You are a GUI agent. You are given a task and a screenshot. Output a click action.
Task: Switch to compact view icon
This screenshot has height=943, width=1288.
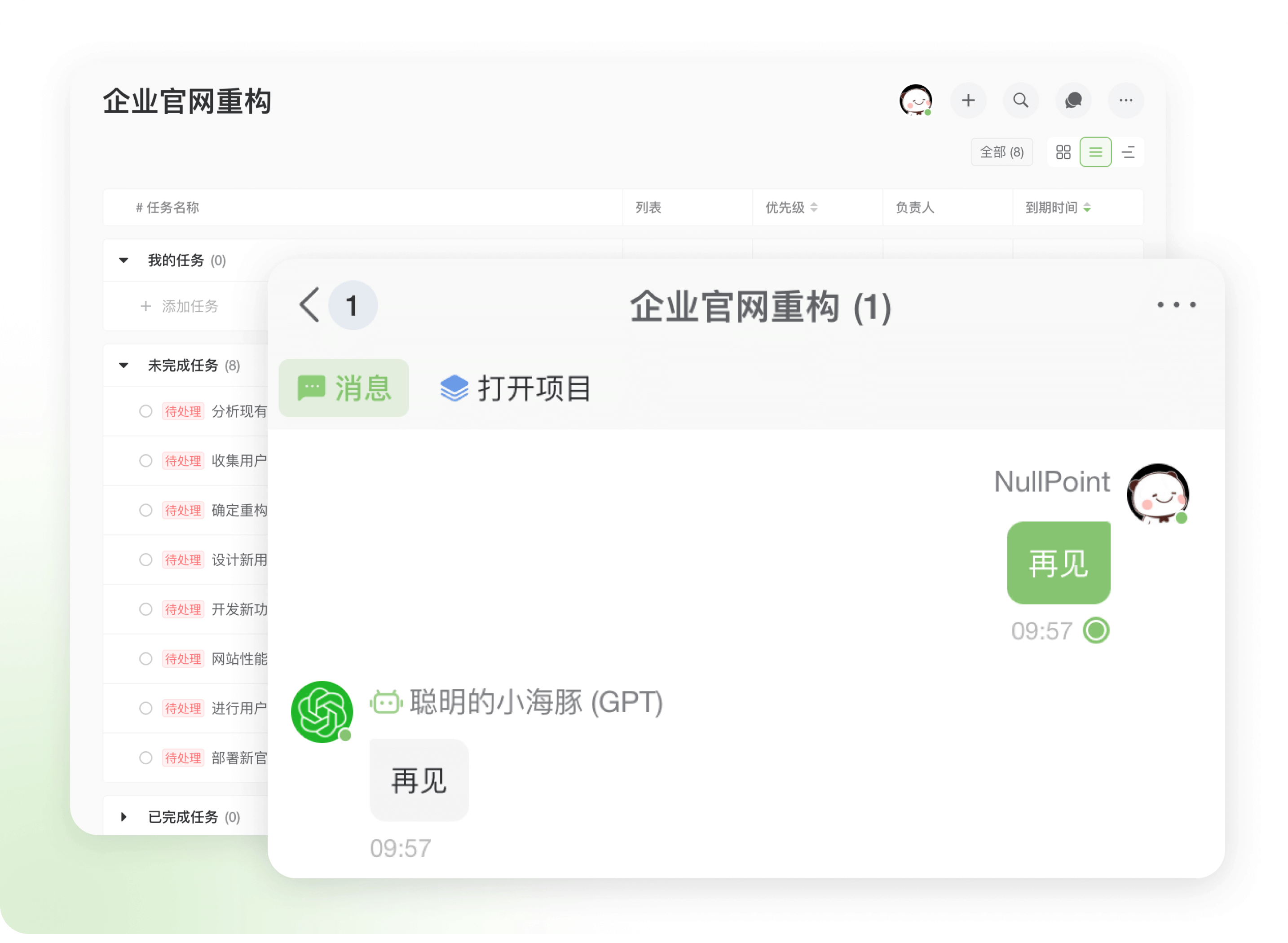click(x=1129, y=152)
